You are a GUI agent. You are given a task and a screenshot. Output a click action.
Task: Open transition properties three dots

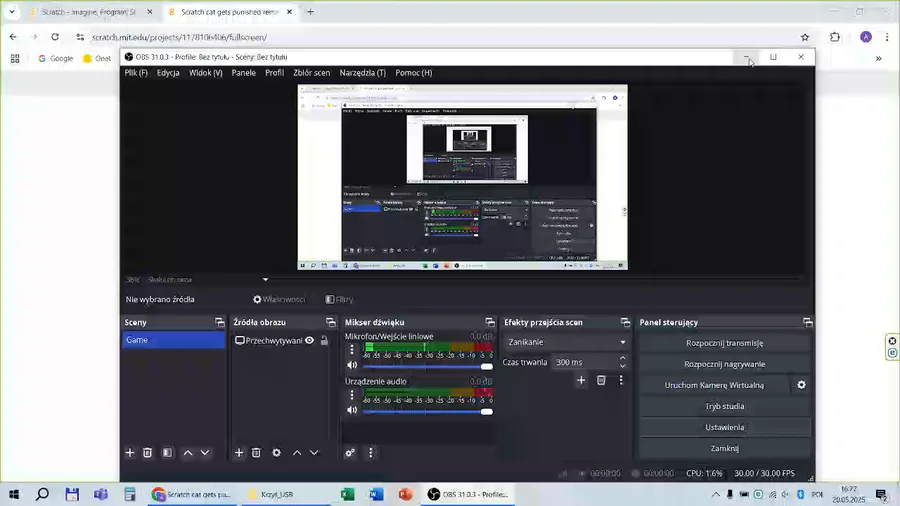(621, 380)
